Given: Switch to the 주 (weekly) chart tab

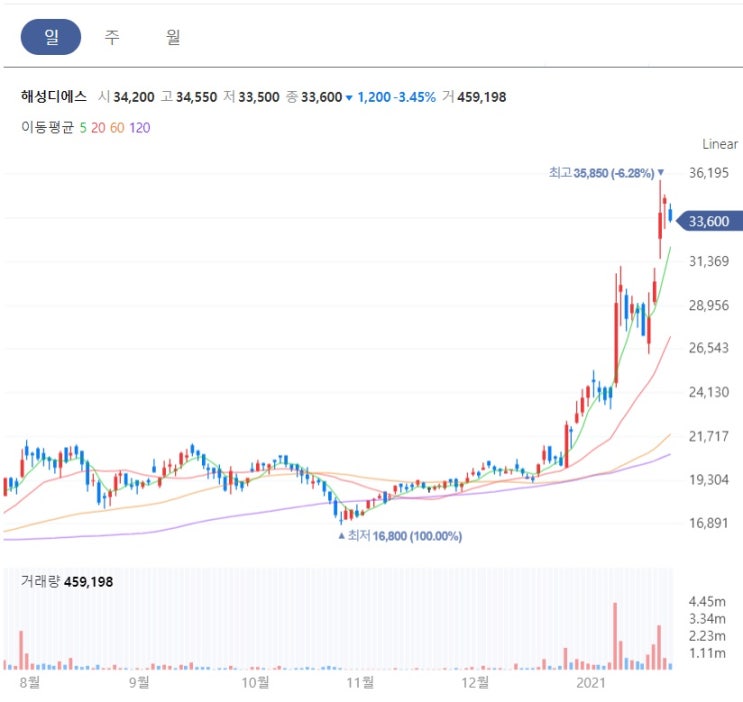Looking at the screenshot, I should pyautogui.click(x=112, y=37).
